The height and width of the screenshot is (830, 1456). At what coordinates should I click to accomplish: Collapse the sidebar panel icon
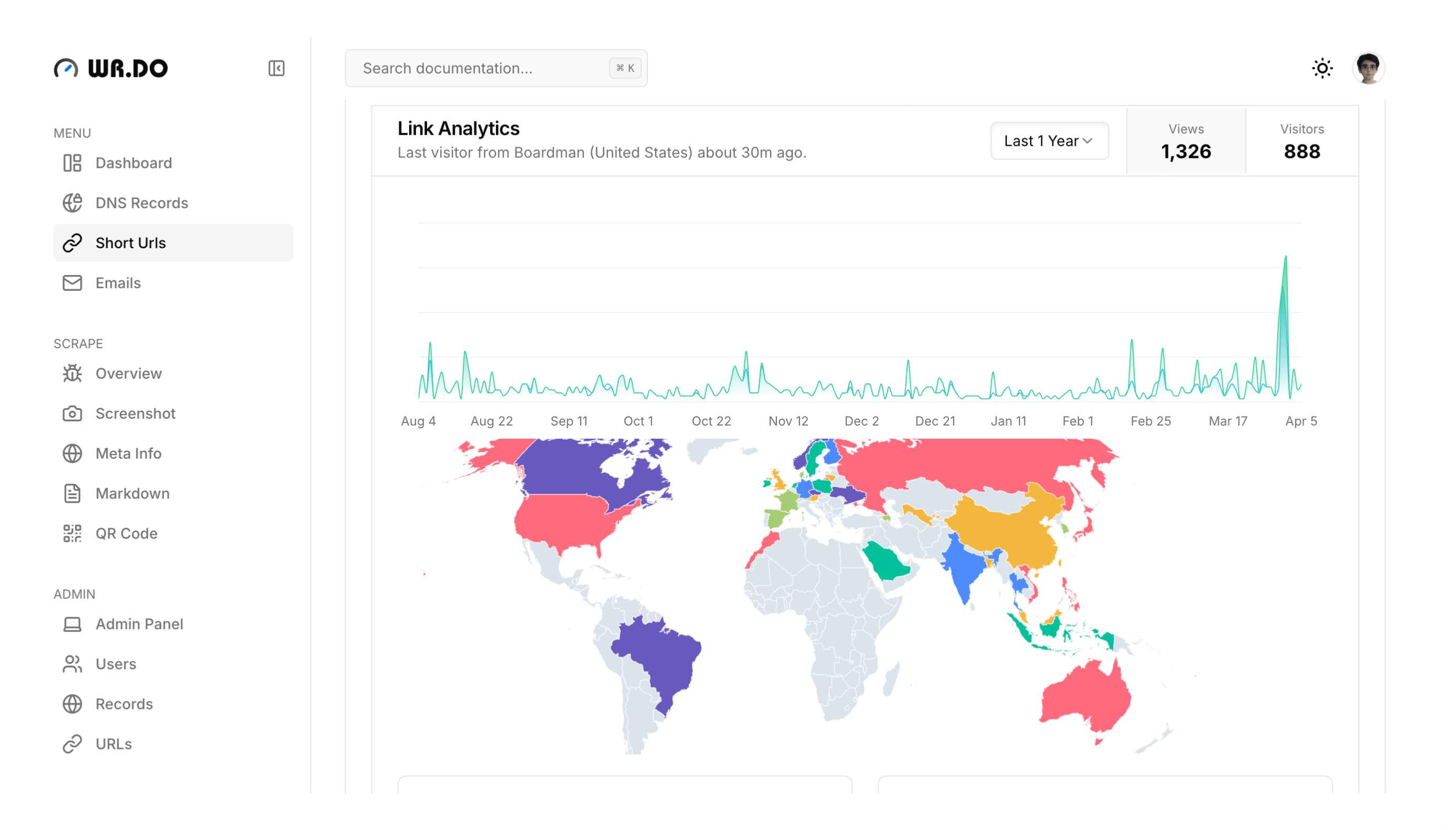(x=277, y=68)
